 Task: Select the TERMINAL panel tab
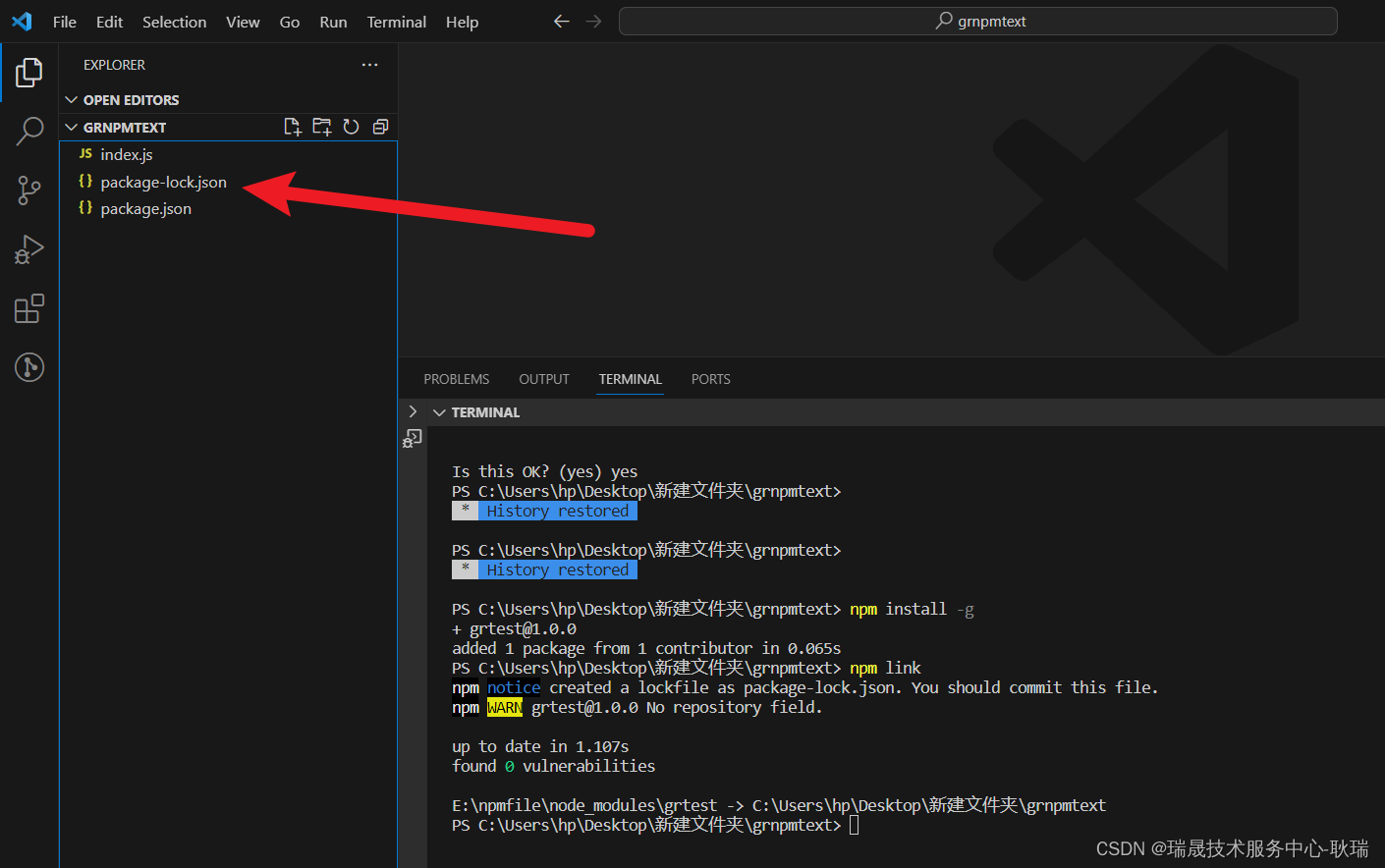[631, 379]
